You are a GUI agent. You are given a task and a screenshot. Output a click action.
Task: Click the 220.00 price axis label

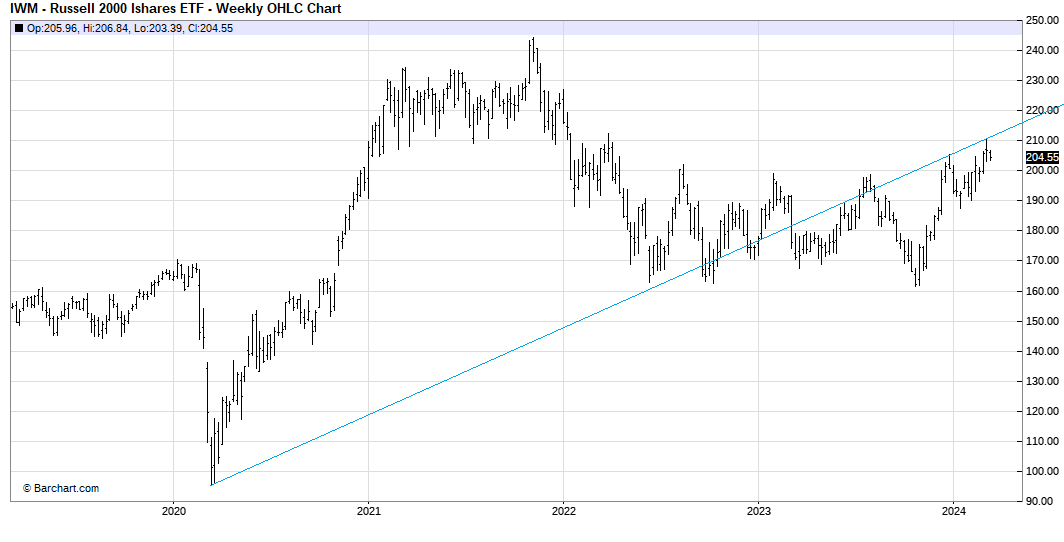1042,110
